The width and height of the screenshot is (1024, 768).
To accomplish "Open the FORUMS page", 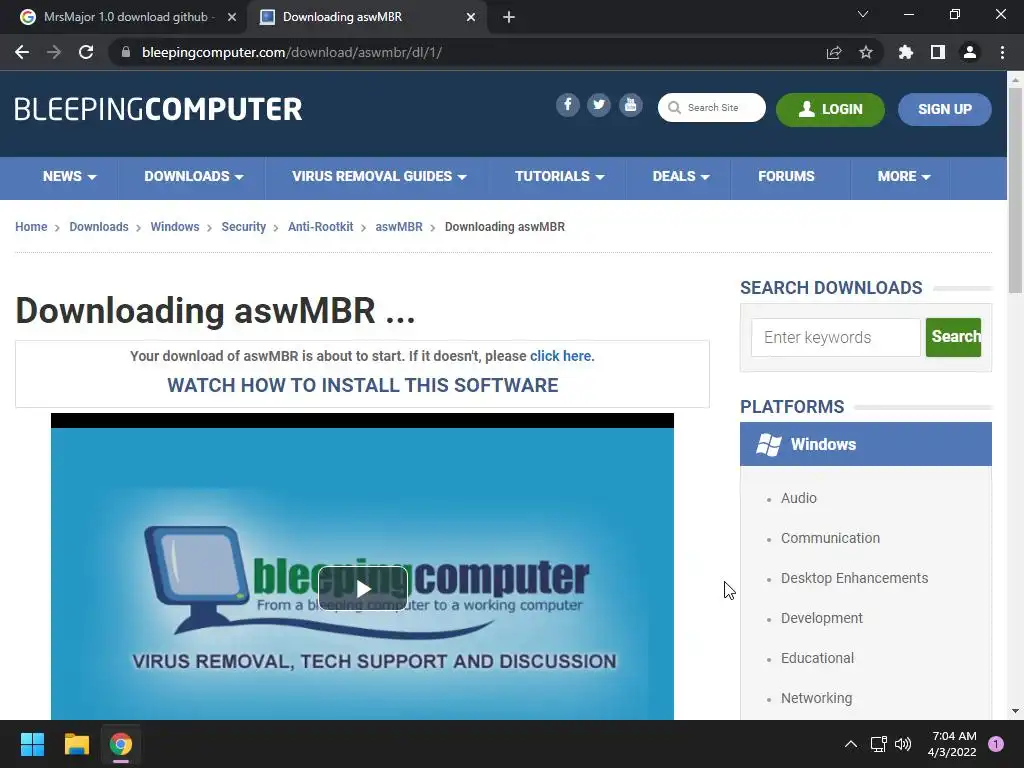I will click(786, 176).
